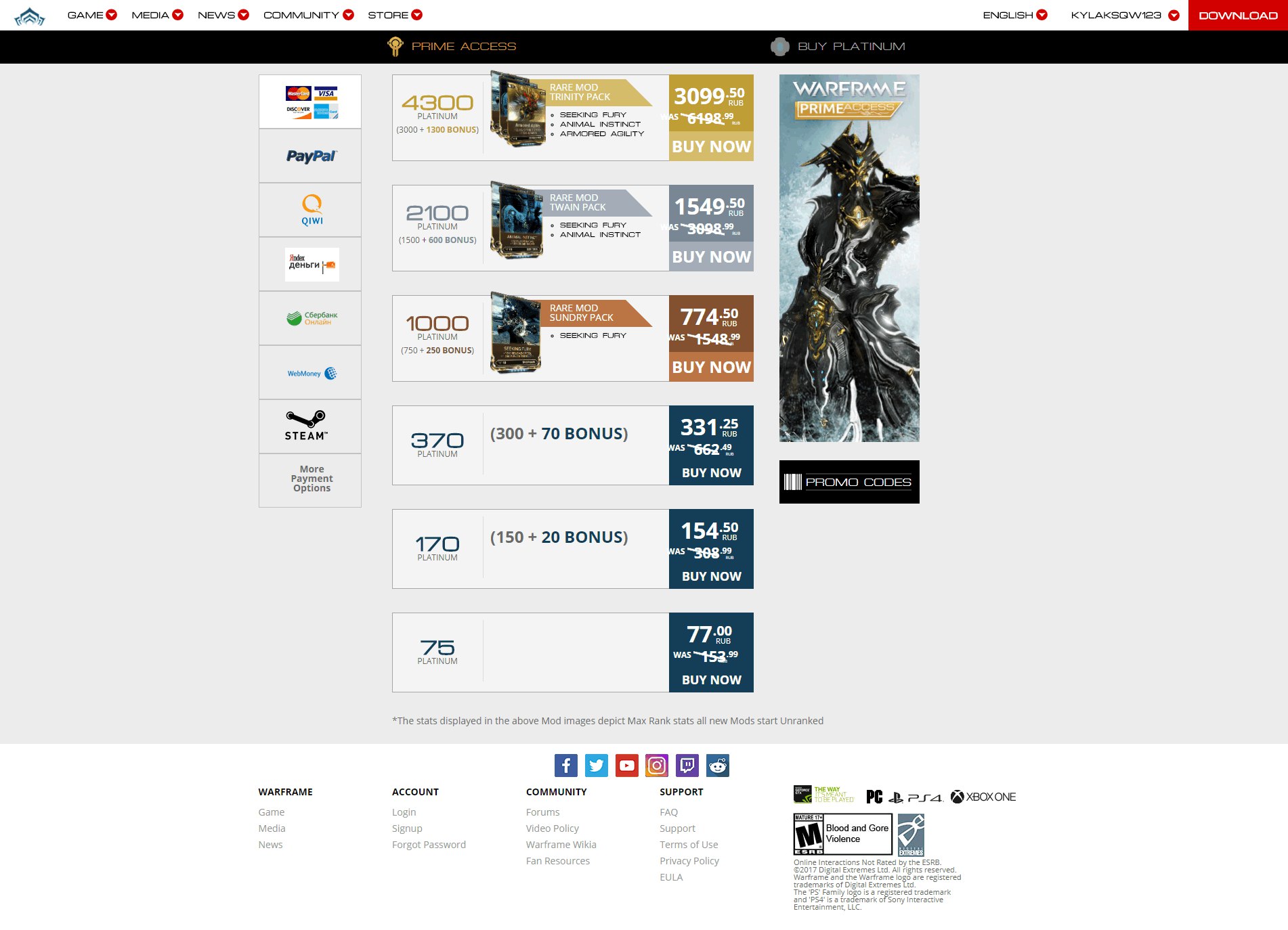Choose Yandex Money payment option
1288x930 pixels.
pos(310,264)
